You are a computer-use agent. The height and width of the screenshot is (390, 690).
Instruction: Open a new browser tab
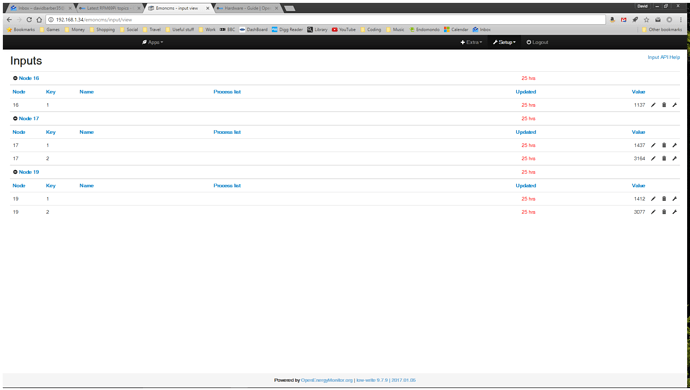(290, 8)
